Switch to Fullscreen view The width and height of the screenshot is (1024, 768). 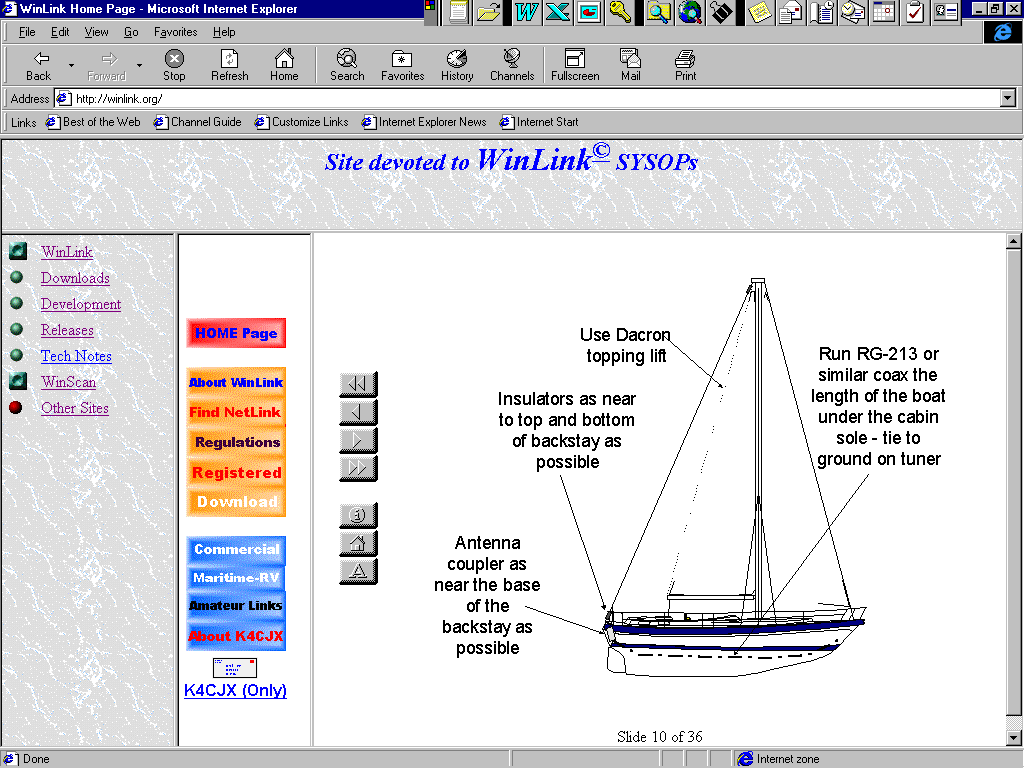575,65
